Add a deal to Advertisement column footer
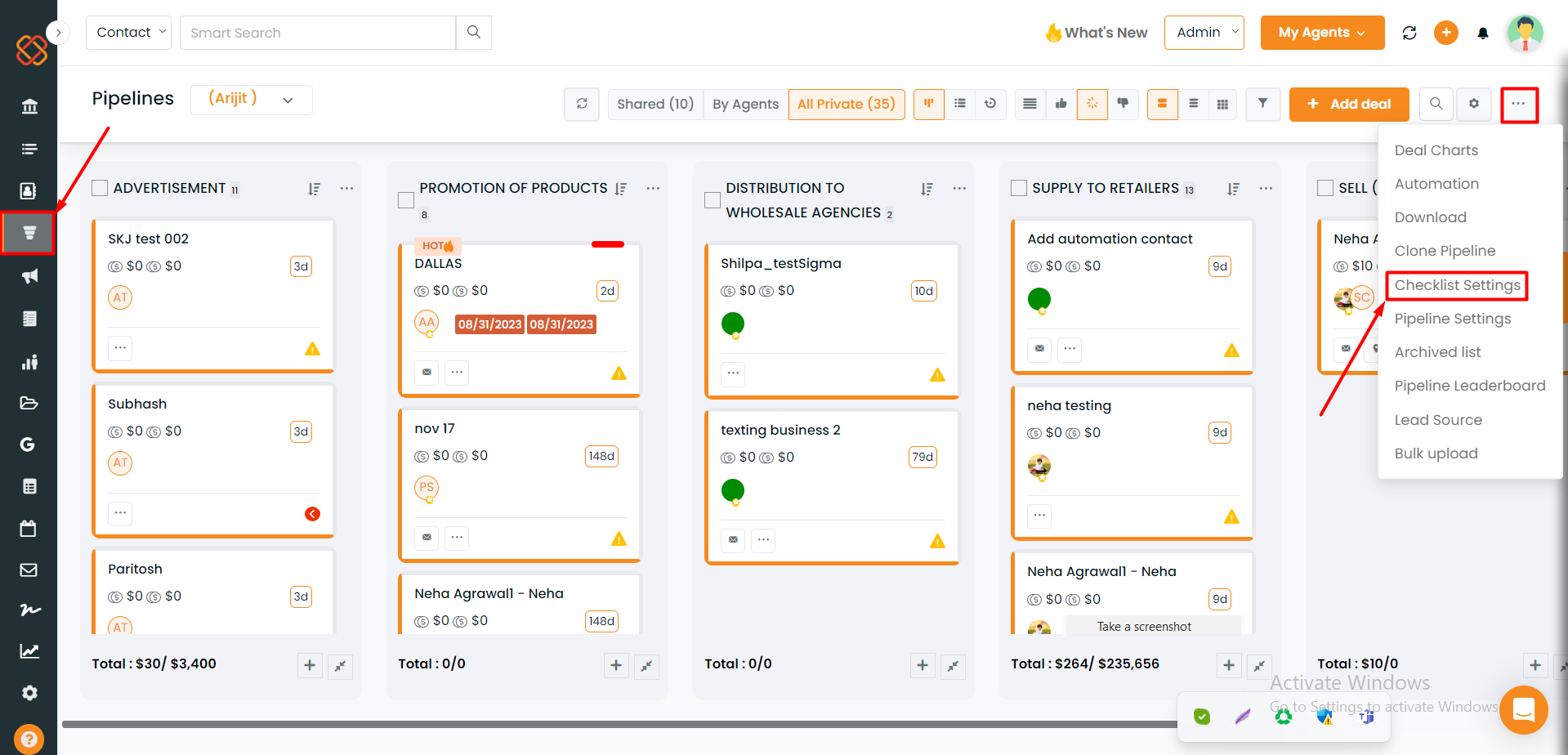1568x755 pixels. coord(310,665)
